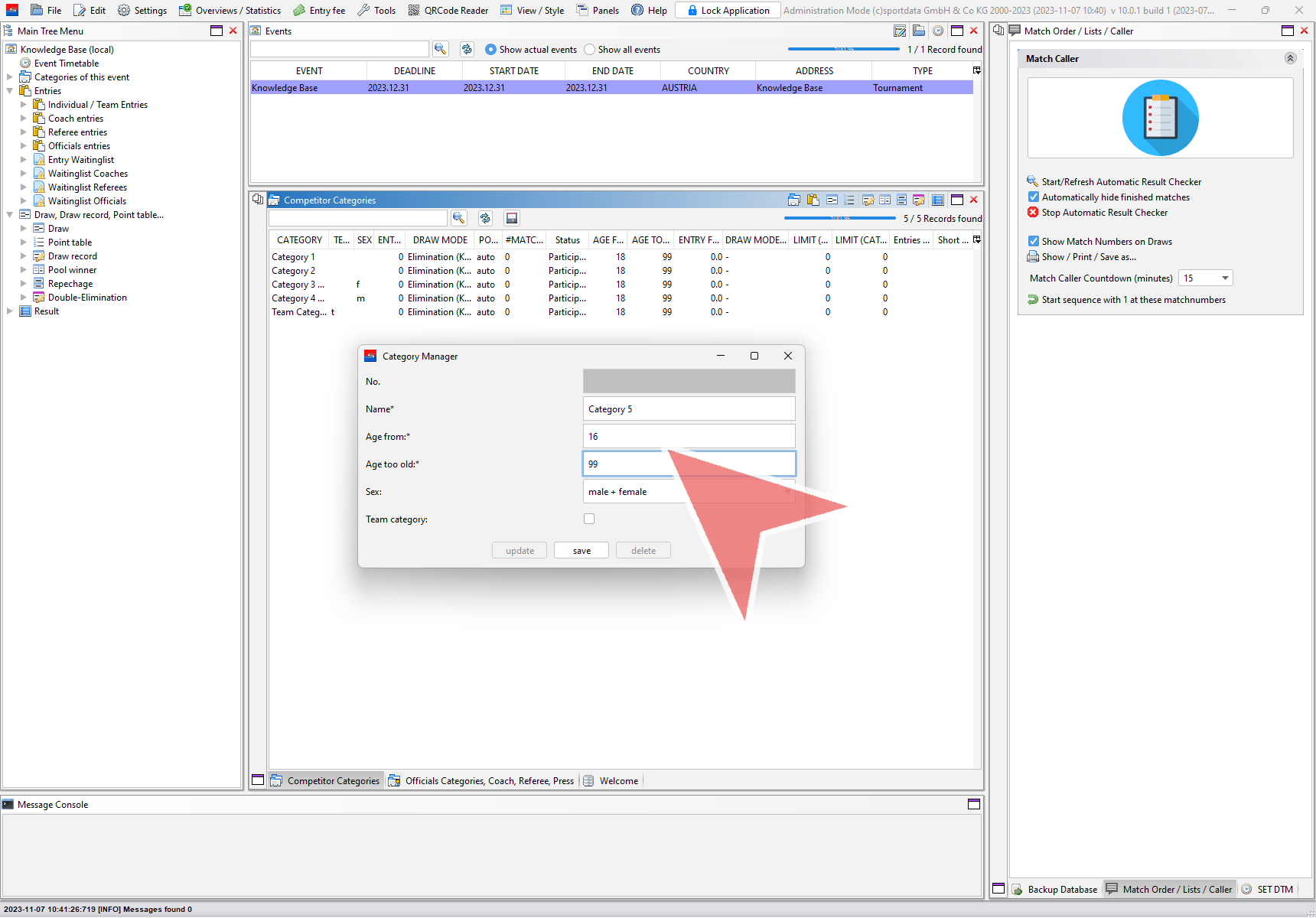Viewport: 1316px width, 918px height.
Task: Click the search icon in Events panel
Action: click(440, 49)
